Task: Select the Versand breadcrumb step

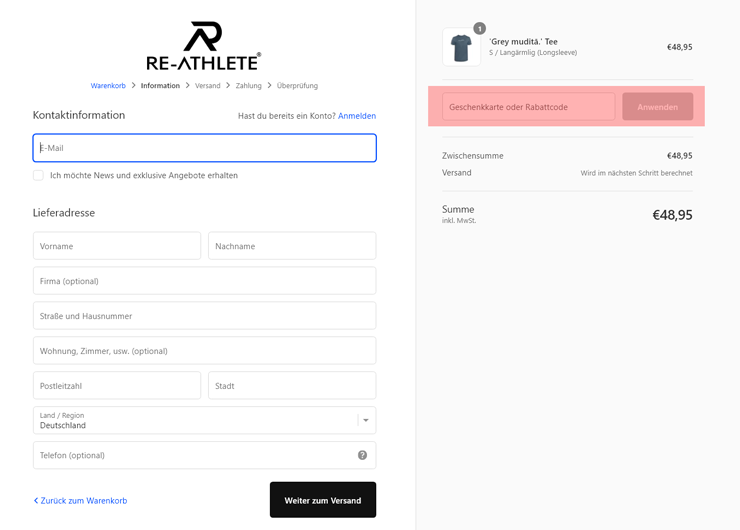Action: point(208,86)
